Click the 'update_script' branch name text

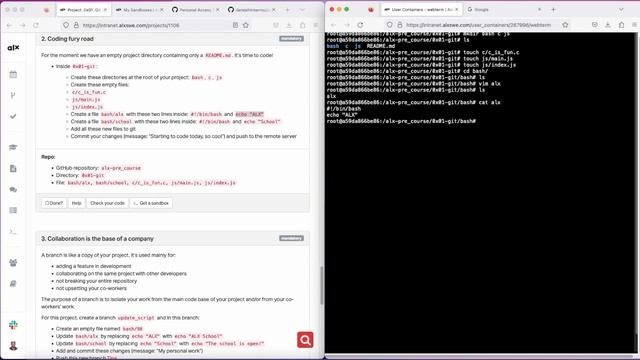(x=136, y=318)
